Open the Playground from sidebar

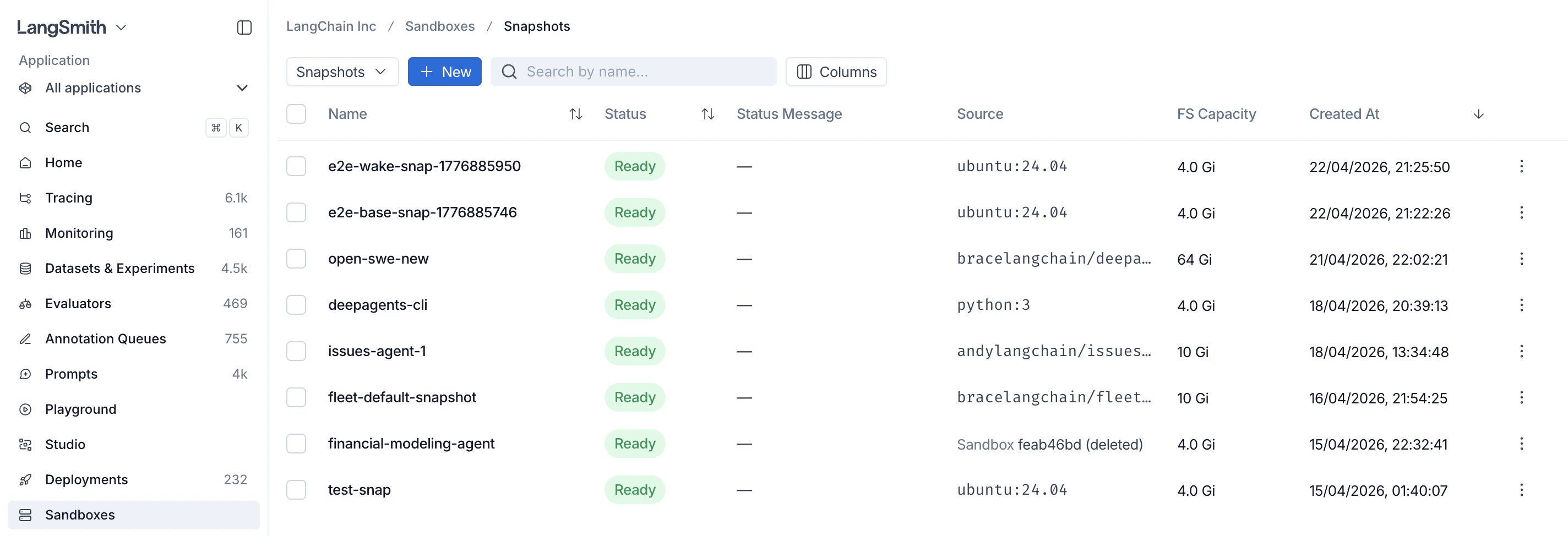(x=80, y=409)
